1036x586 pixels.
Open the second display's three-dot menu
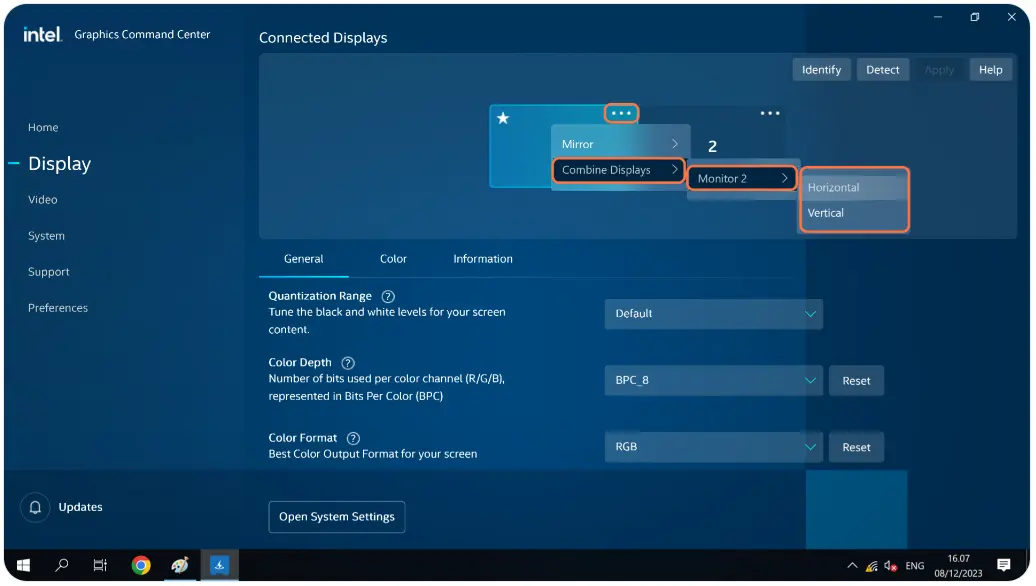pos(770,113)
